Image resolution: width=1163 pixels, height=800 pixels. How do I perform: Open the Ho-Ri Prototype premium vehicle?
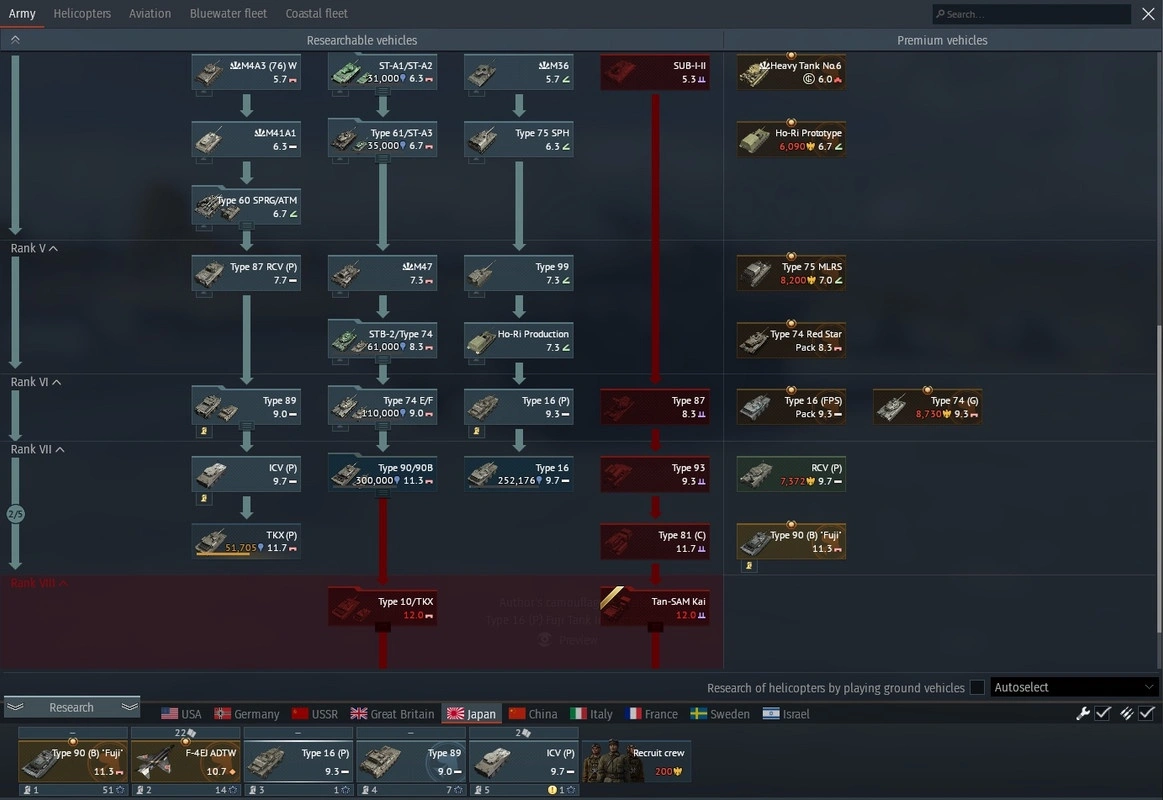pos(791,140)
